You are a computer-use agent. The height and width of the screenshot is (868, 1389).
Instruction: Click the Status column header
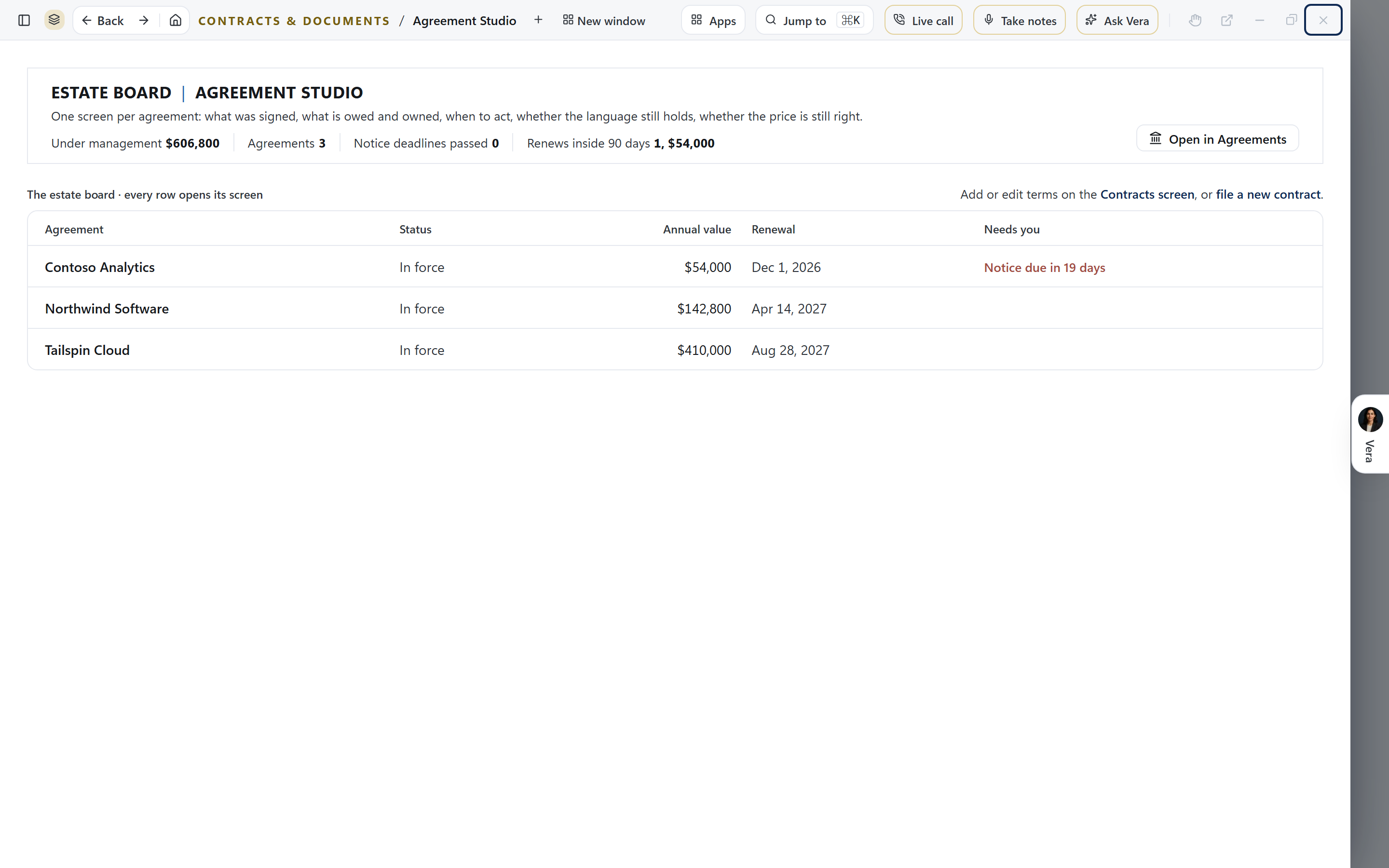tap(415, 229)
